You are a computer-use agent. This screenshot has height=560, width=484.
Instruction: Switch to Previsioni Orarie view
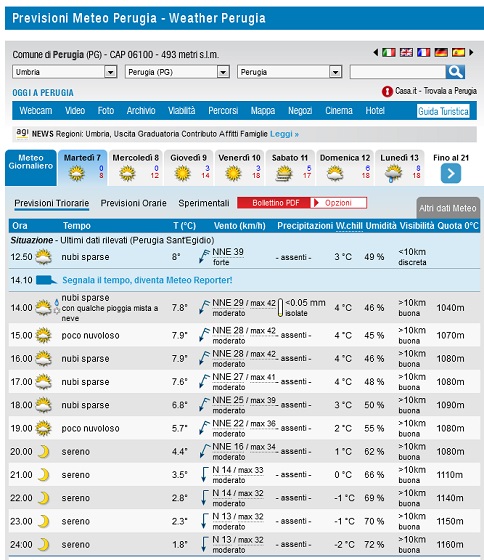point(133,203)
